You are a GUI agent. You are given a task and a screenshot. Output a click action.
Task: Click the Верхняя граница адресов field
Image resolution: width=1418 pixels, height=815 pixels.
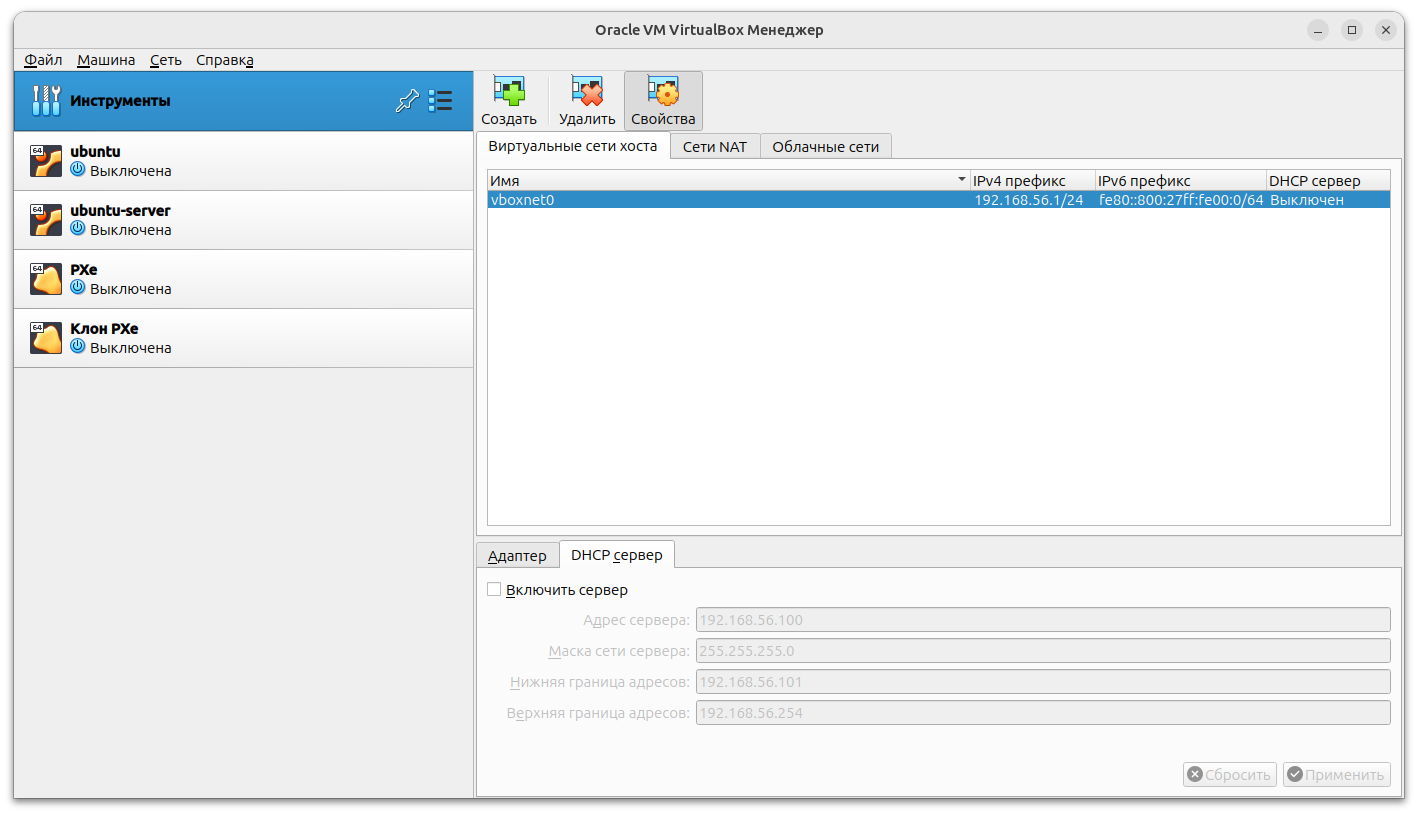click(1043, 713)
